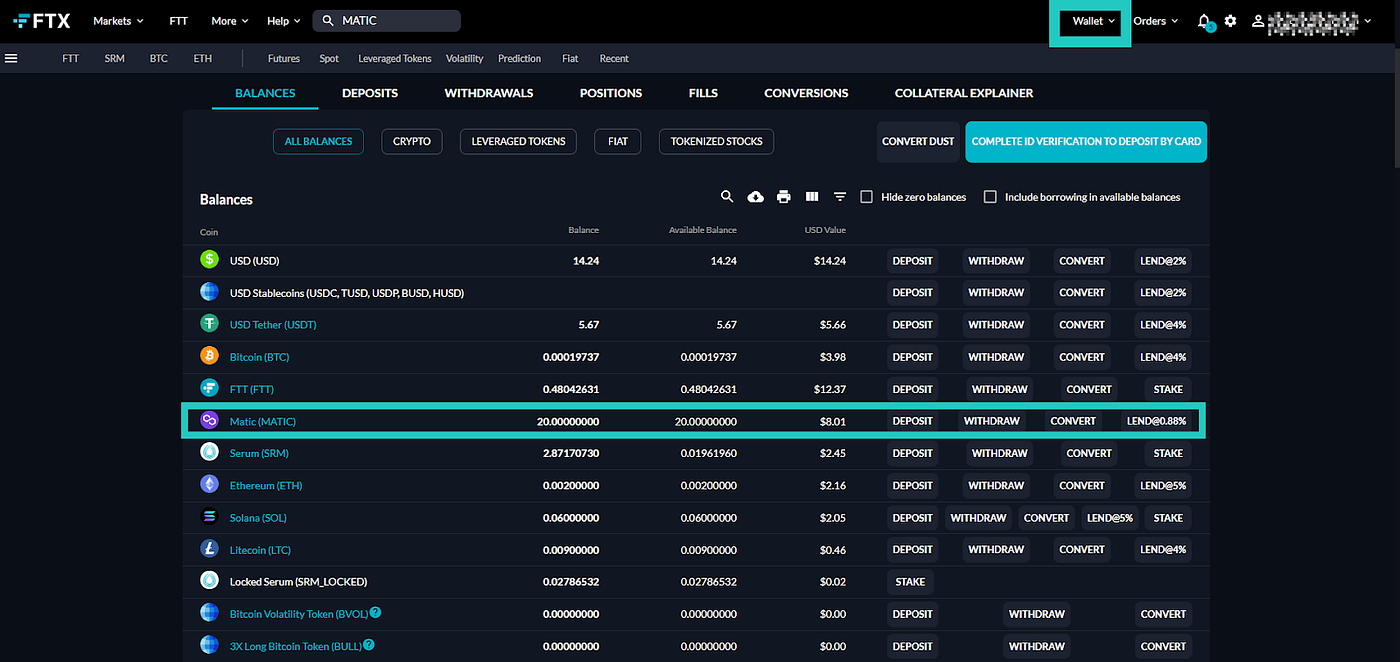
Task: Search the balances list
Action: pyautogui.click(x=728, y=197)
